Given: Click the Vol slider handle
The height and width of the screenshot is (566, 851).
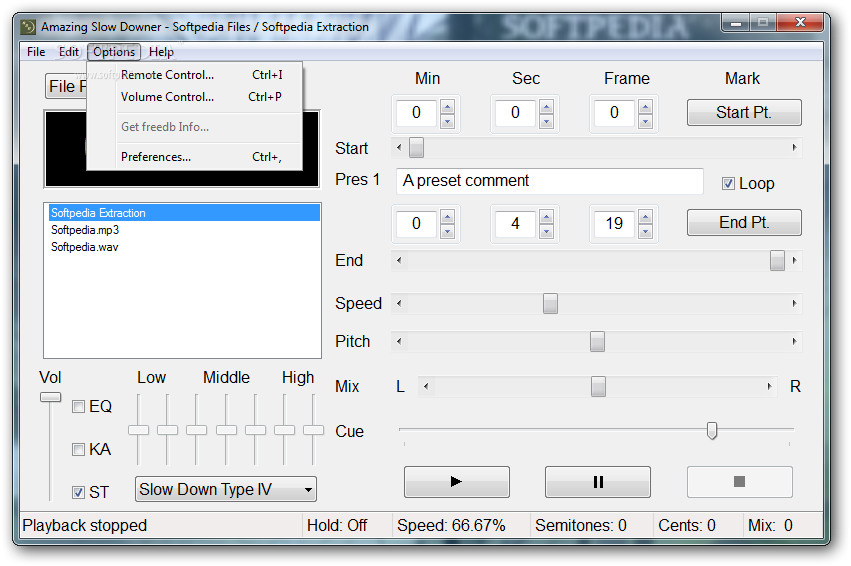Looking at the screenshot, I should 50,397.
